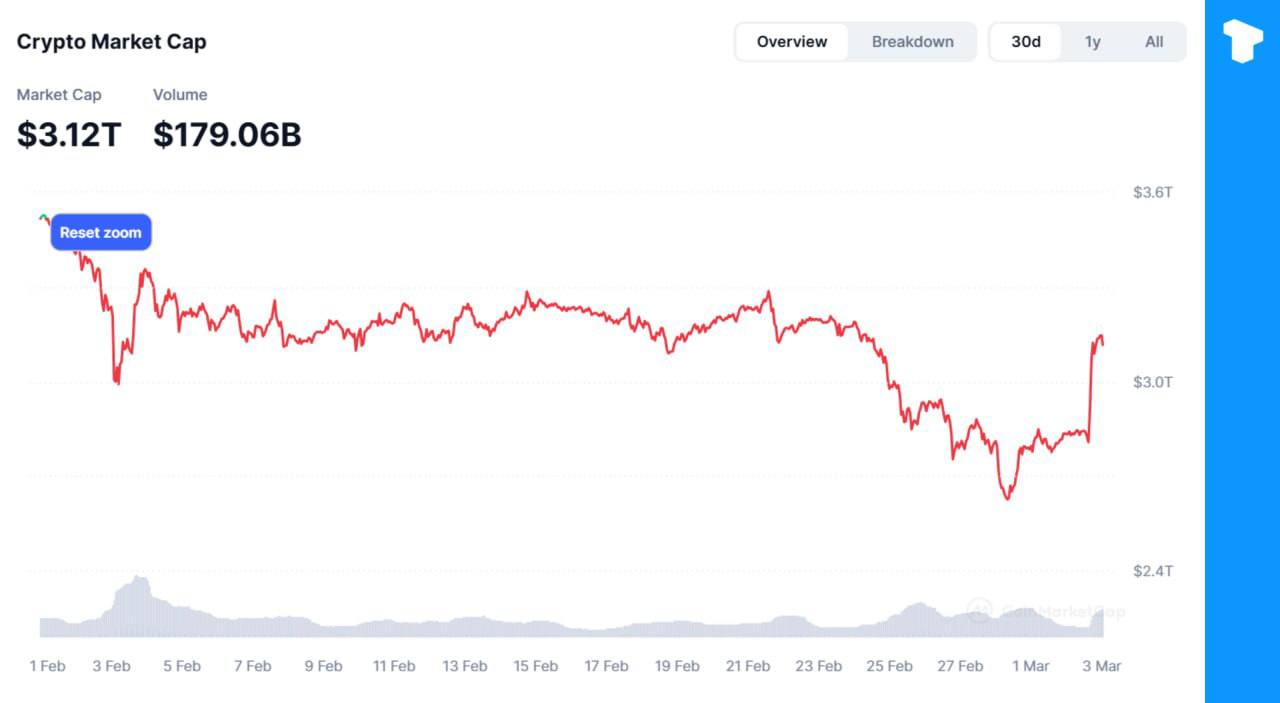This screenshot has width=1280, height=703.
Task: Click the $2.4T axis label
Action: click(x=1152, y=571)
